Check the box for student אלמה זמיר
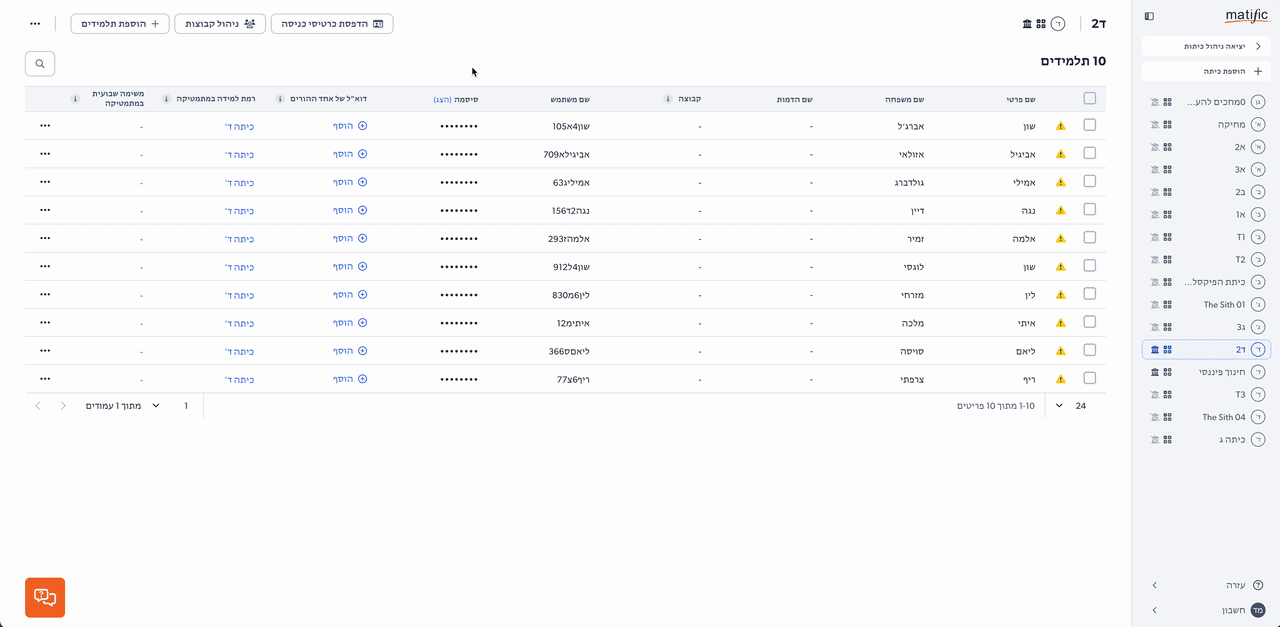Screen dimensions: 1280x627 point(1090,237)
